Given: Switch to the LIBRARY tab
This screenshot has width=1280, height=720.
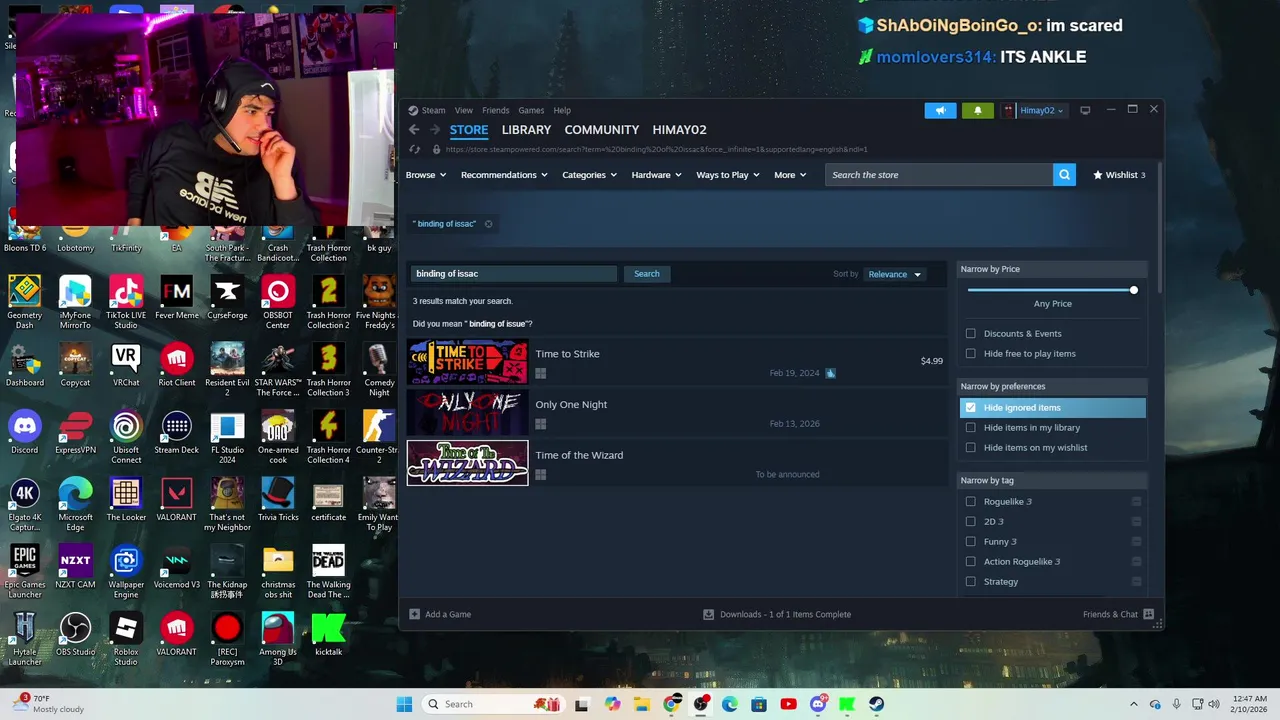Looking at the screenshot, I should (526, 130).
